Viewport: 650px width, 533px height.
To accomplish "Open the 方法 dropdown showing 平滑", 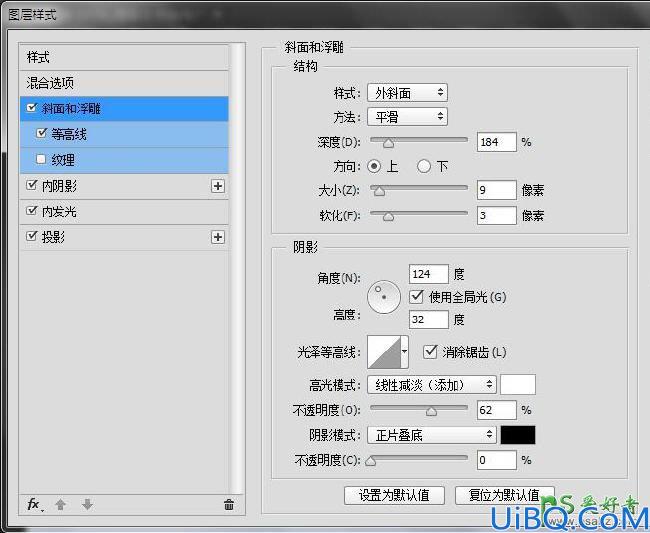I will point(407,117).
